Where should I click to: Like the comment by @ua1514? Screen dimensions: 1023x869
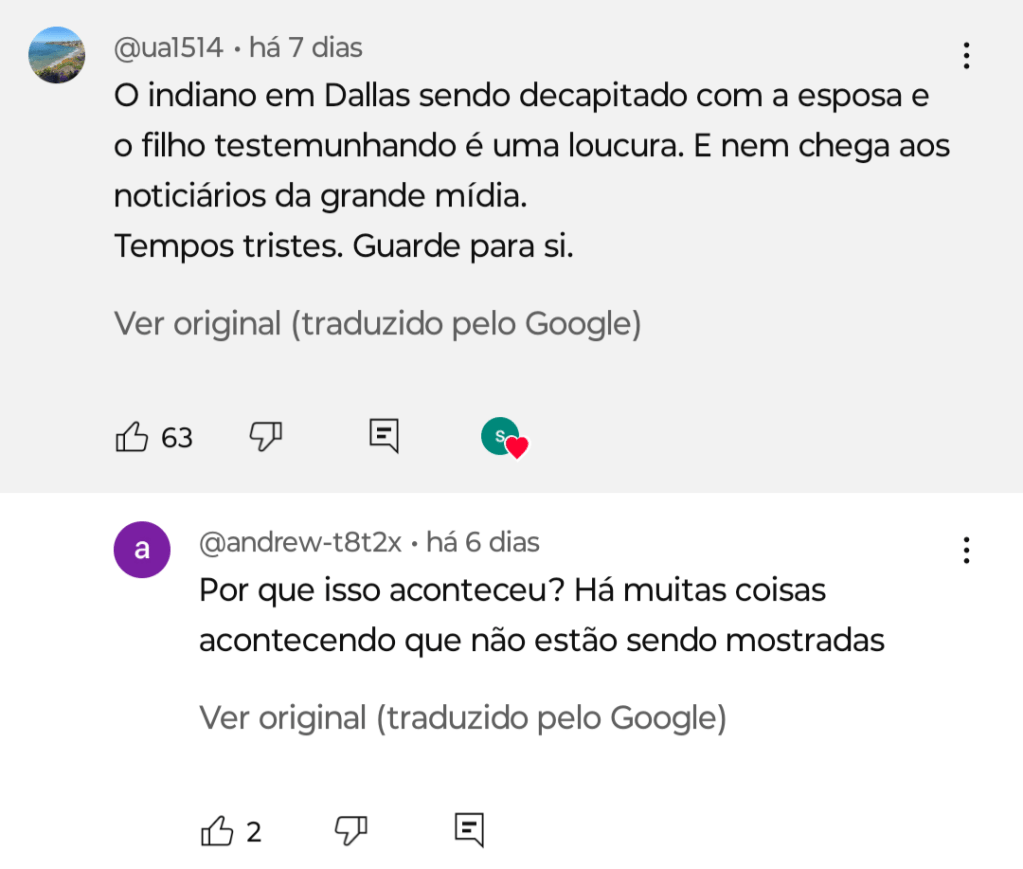(132, 437)
